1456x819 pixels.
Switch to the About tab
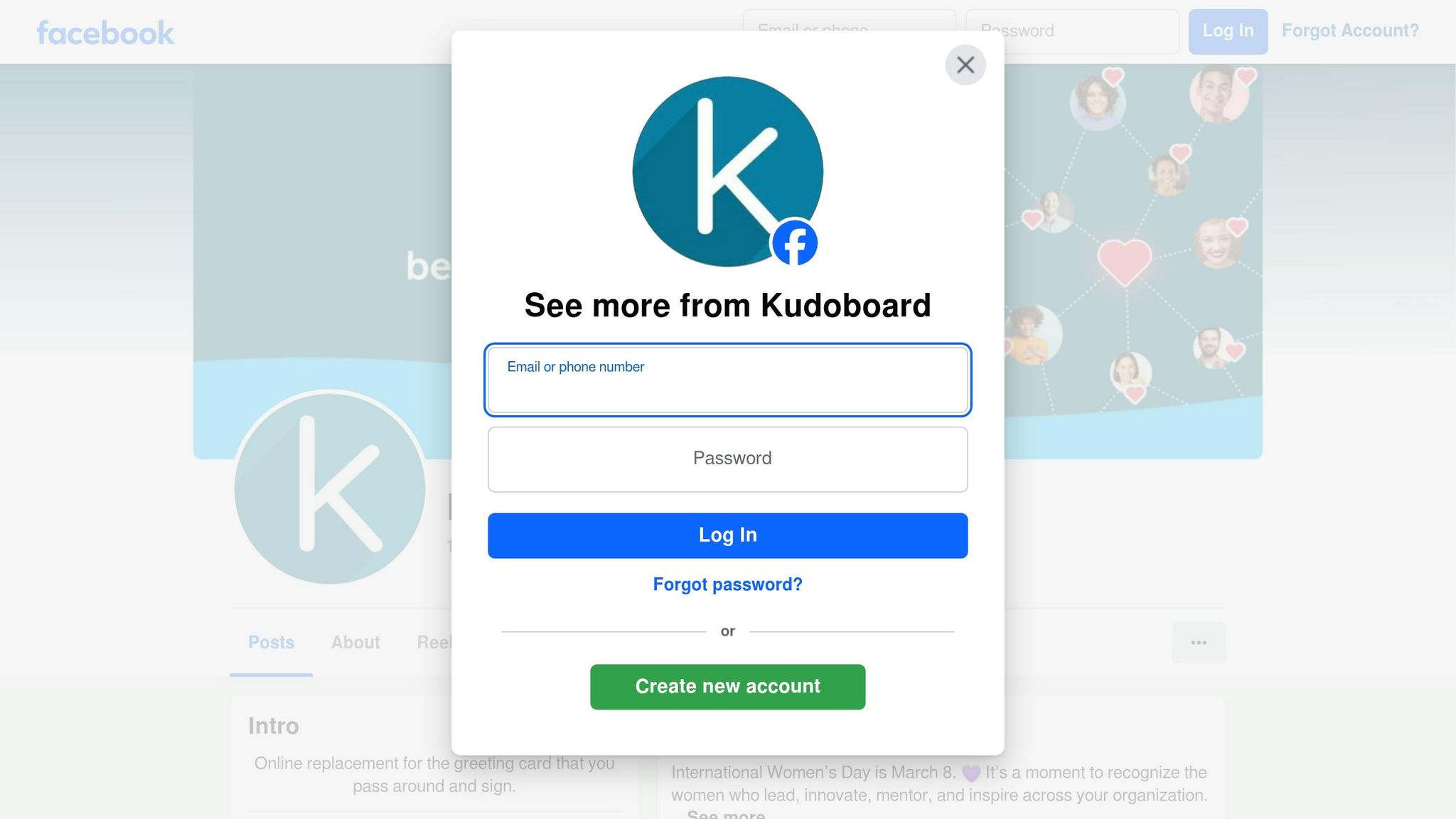355,643
